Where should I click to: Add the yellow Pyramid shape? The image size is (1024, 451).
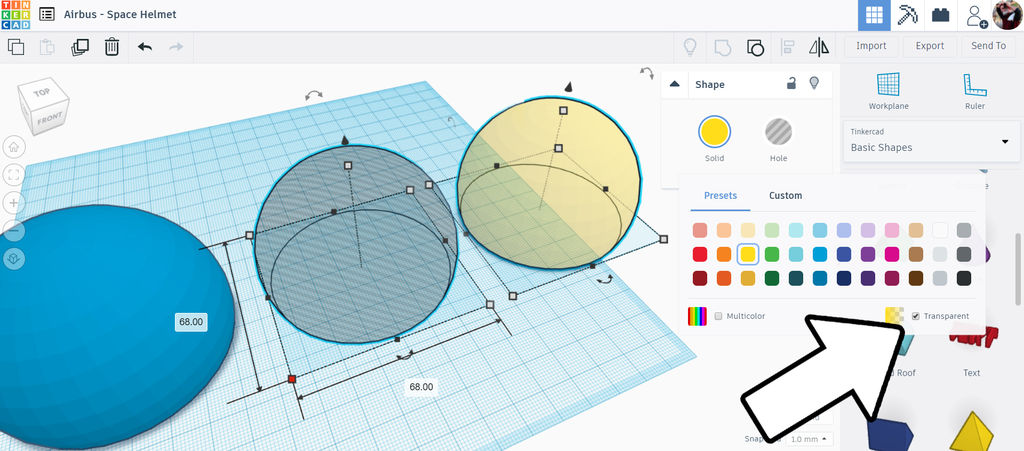pos(971,431)
